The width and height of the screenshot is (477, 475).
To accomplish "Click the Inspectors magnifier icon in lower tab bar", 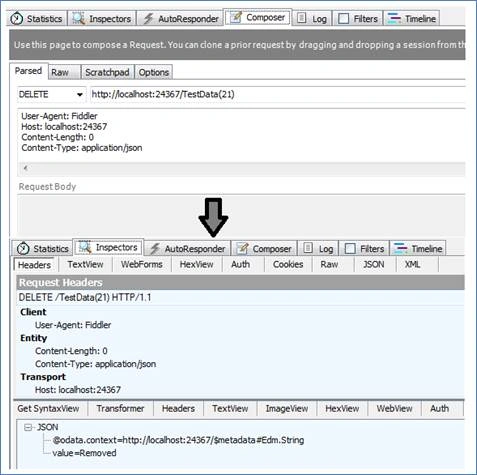I will pos(85,247).
